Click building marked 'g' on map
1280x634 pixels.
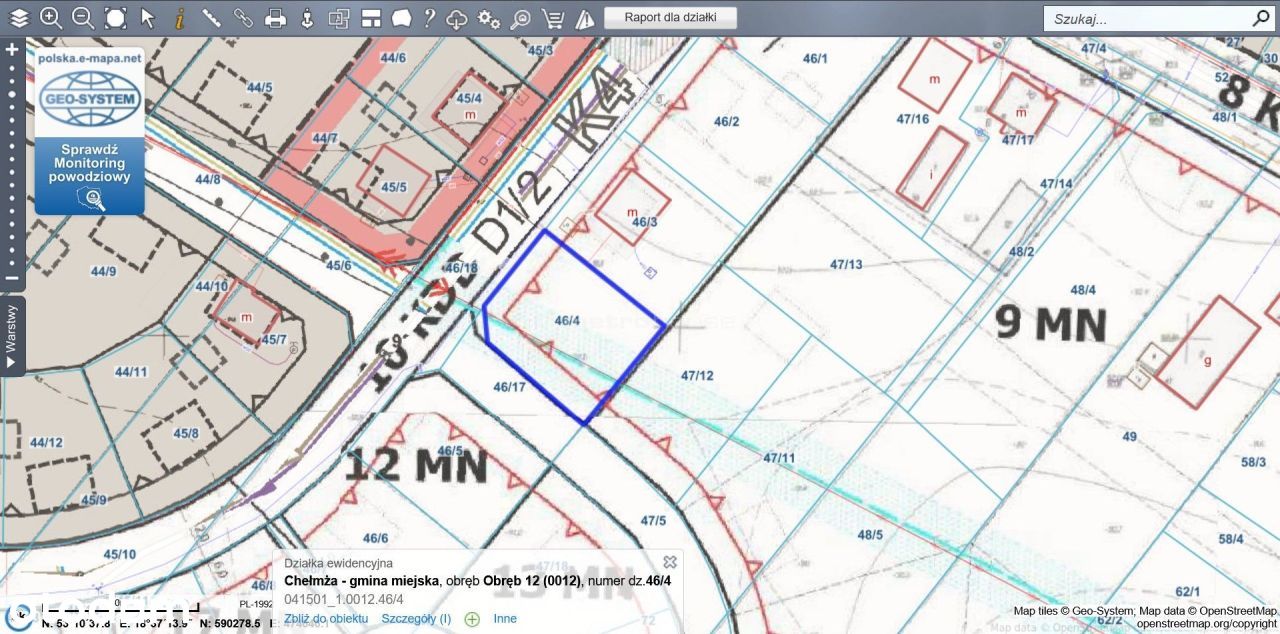coord(1209,352)
